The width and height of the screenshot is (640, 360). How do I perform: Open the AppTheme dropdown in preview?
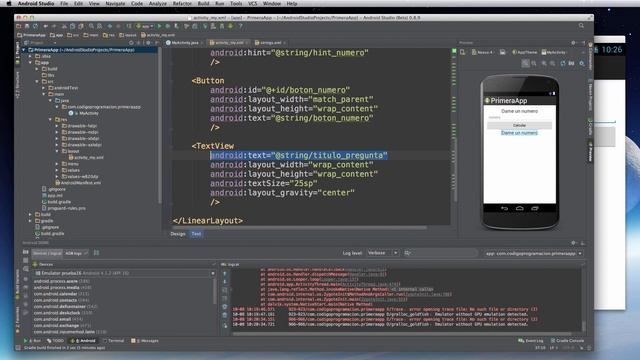(525, 52)
